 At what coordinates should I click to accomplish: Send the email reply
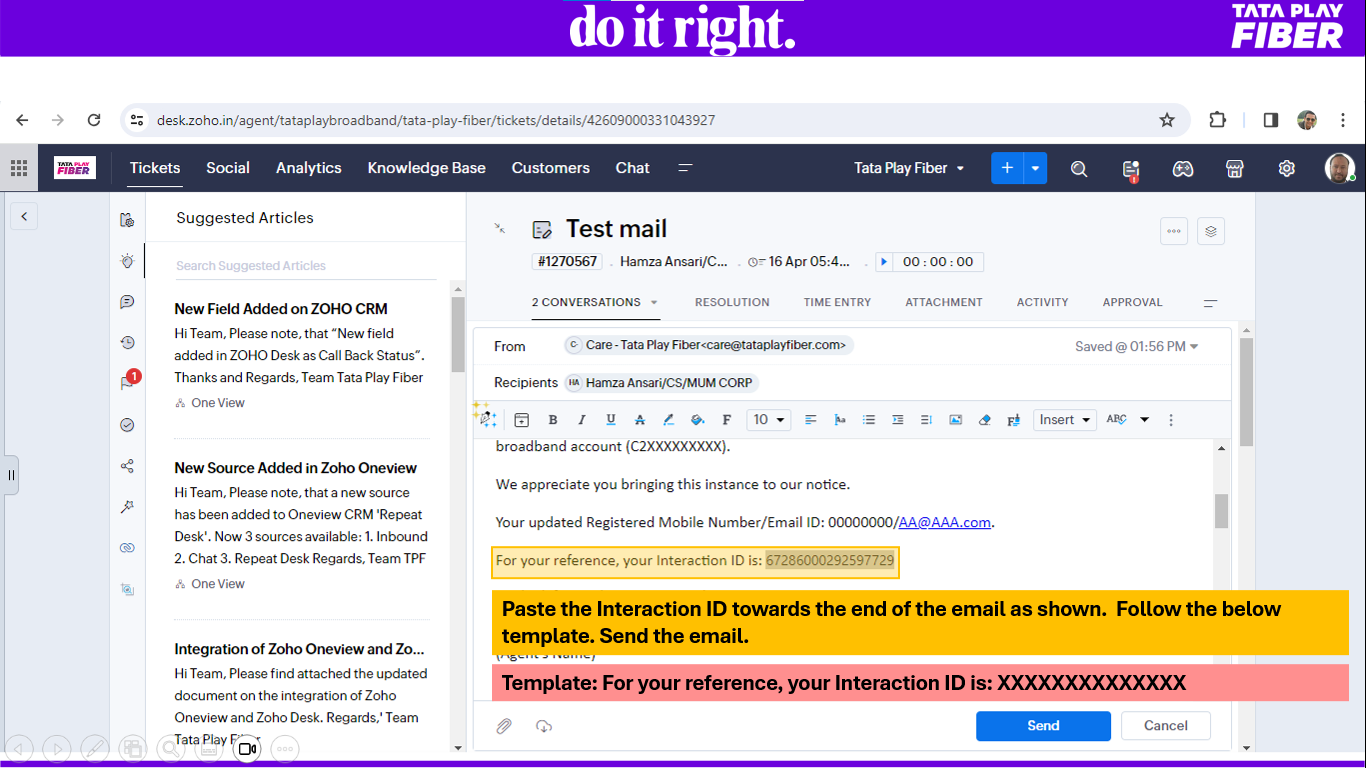tap(1043, 726)
